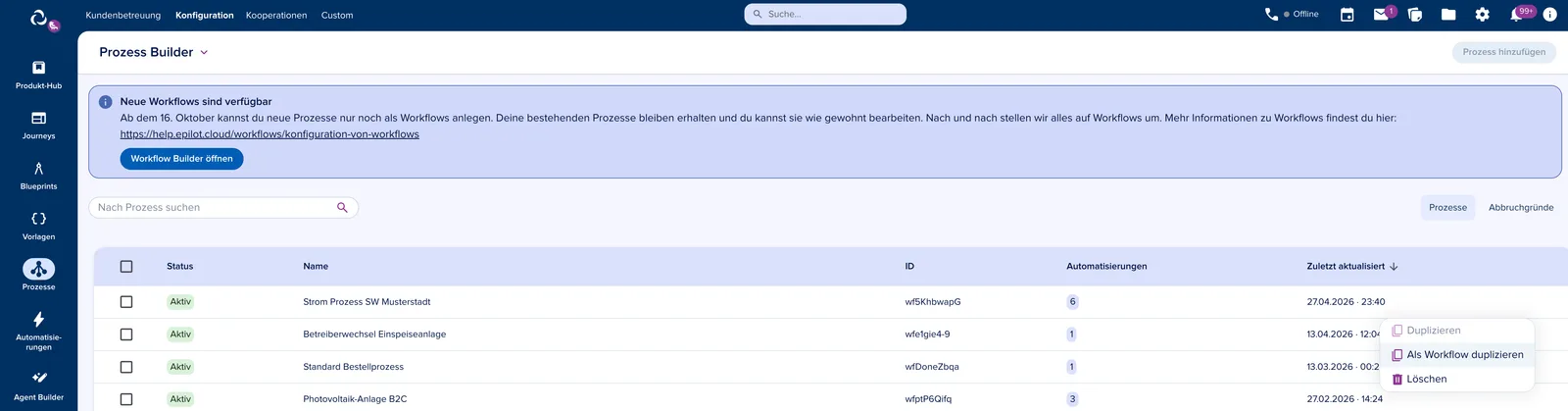The image size is (1568, 411).
Task: Click the sort arrow next to Zuletzt aktualisiert
Action: click(x=1394, y=267)
